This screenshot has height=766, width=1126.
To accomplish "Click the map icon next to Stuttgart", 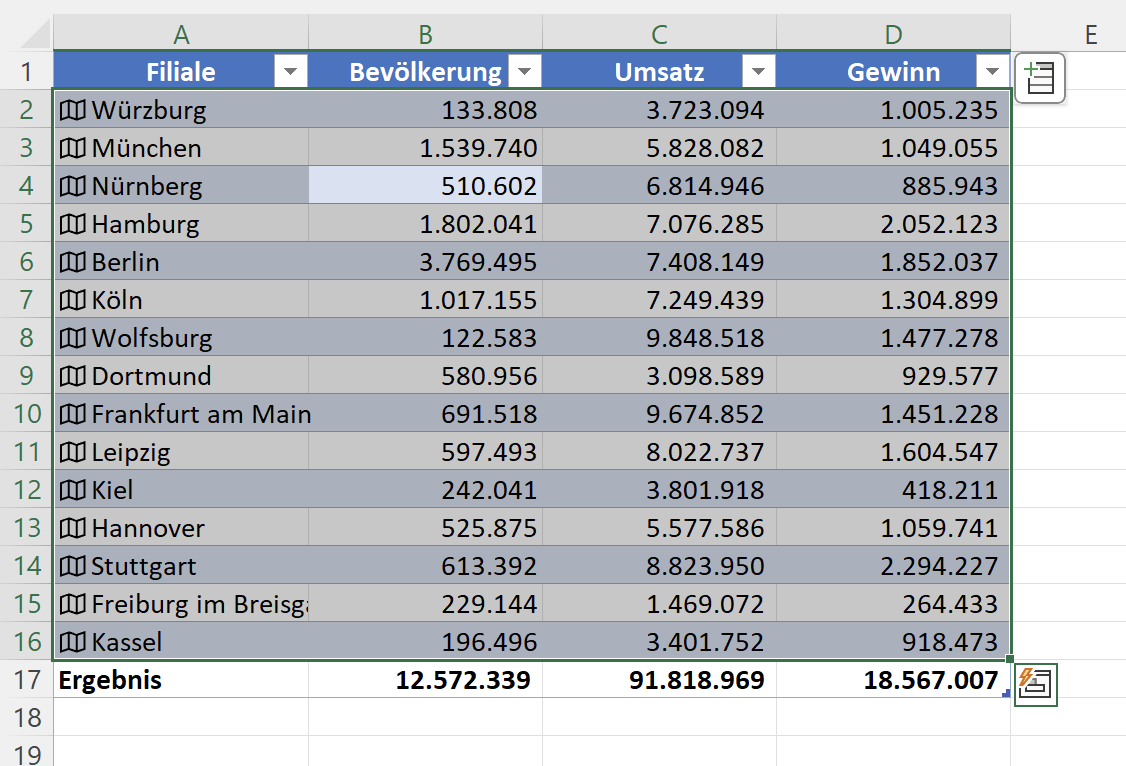I will click(x=73, y=566).
